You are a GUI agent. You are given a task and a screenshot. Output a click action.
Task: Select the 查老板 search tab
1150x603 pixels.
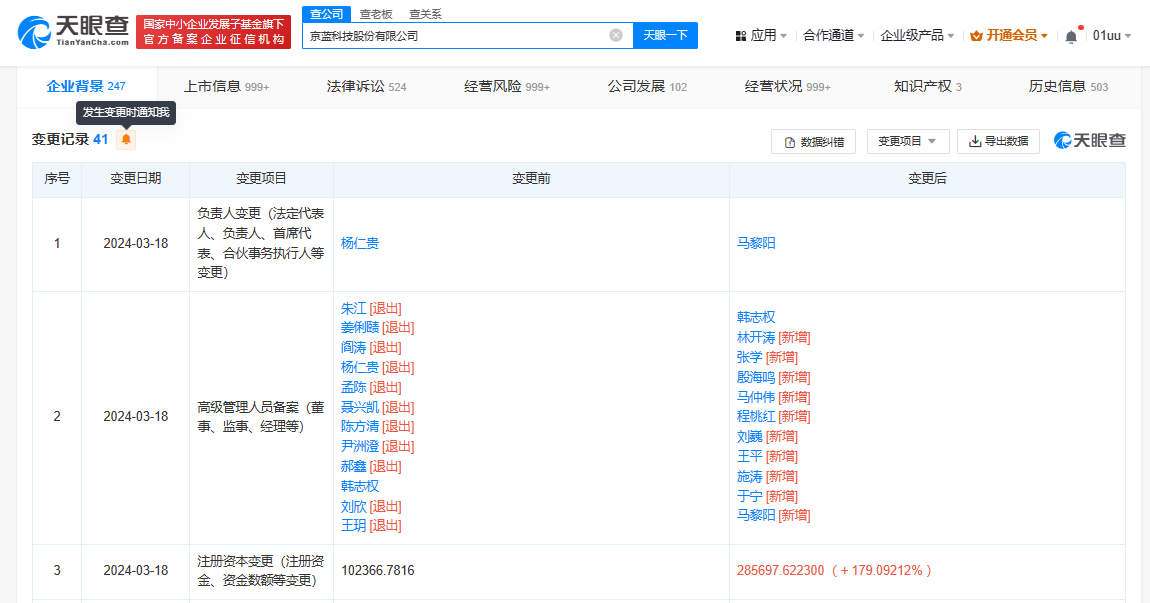tap(376, 14)
